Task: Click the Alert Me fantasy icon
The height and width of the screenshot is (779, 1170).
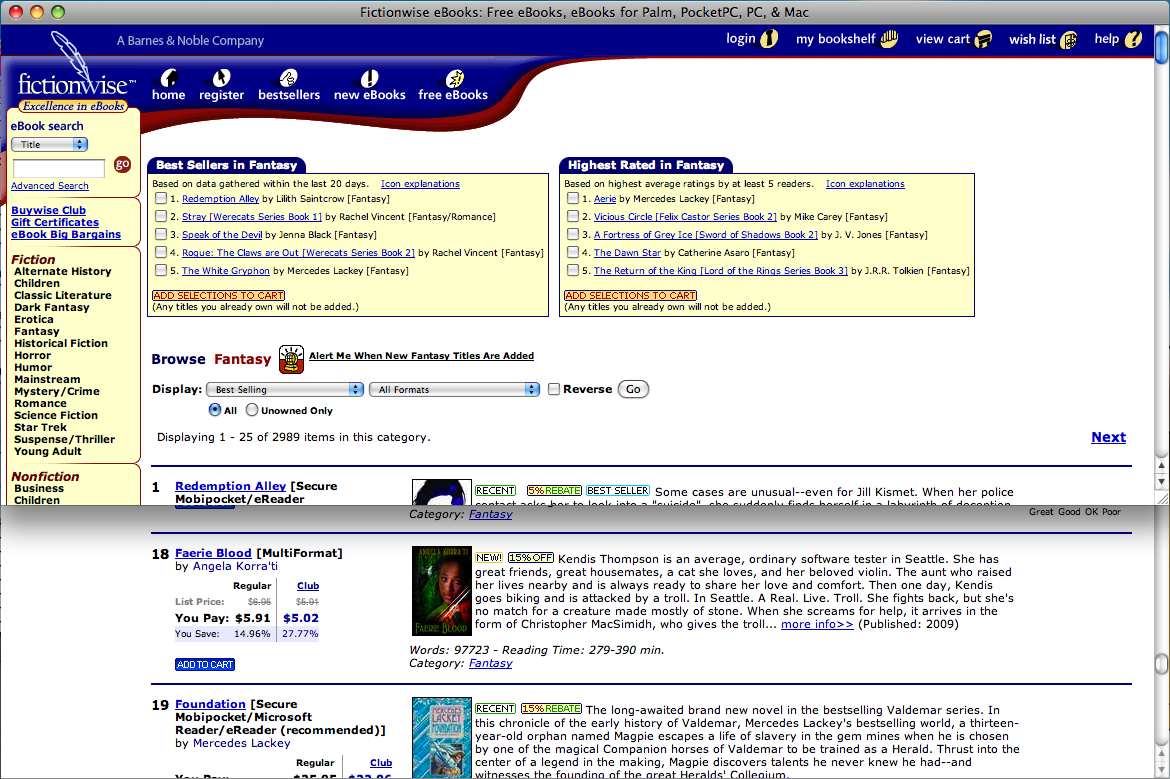Action: [x=290, y=358]
